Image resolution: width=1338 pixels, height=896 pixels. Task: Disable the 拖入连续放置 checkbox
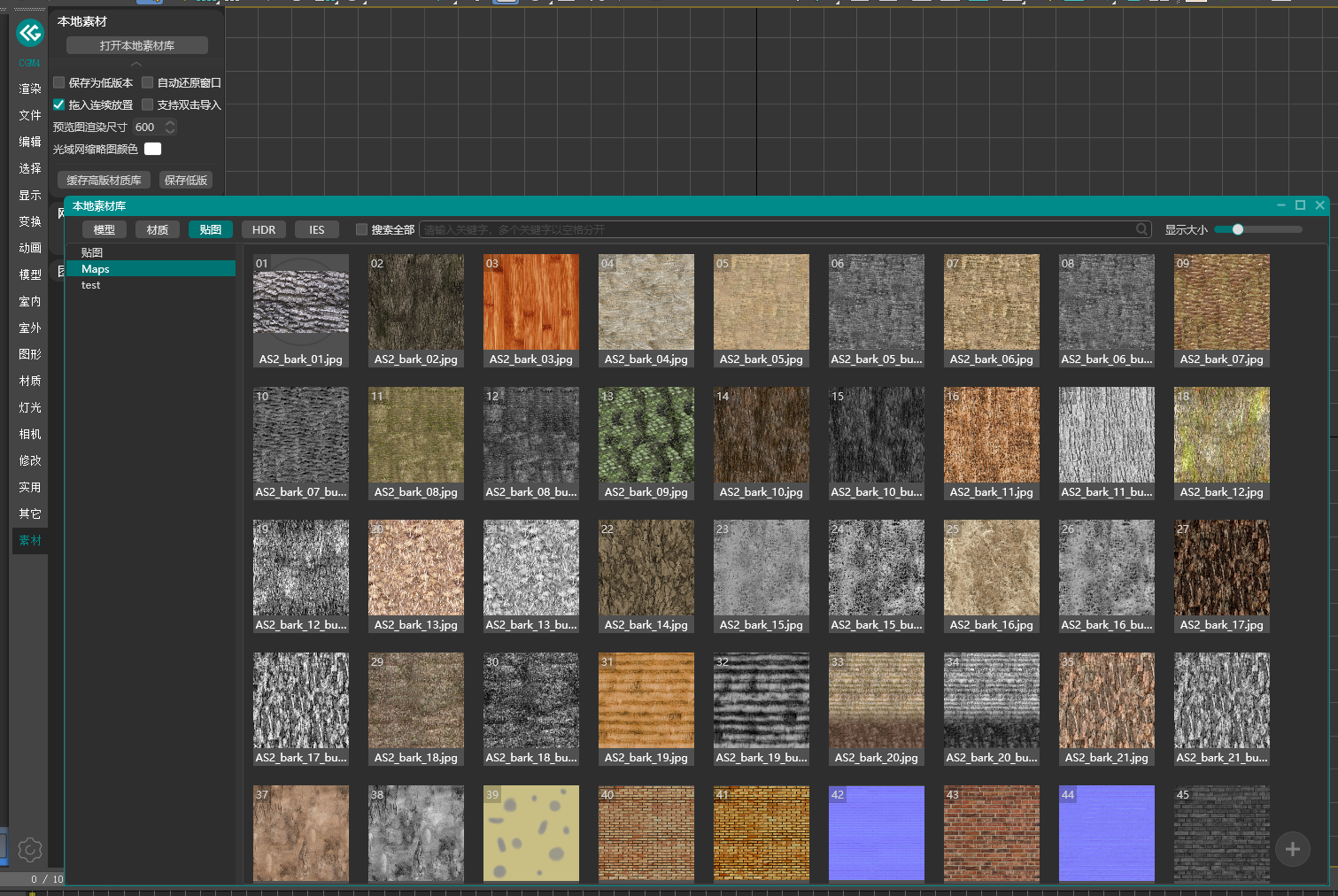[x=59, y=104]
